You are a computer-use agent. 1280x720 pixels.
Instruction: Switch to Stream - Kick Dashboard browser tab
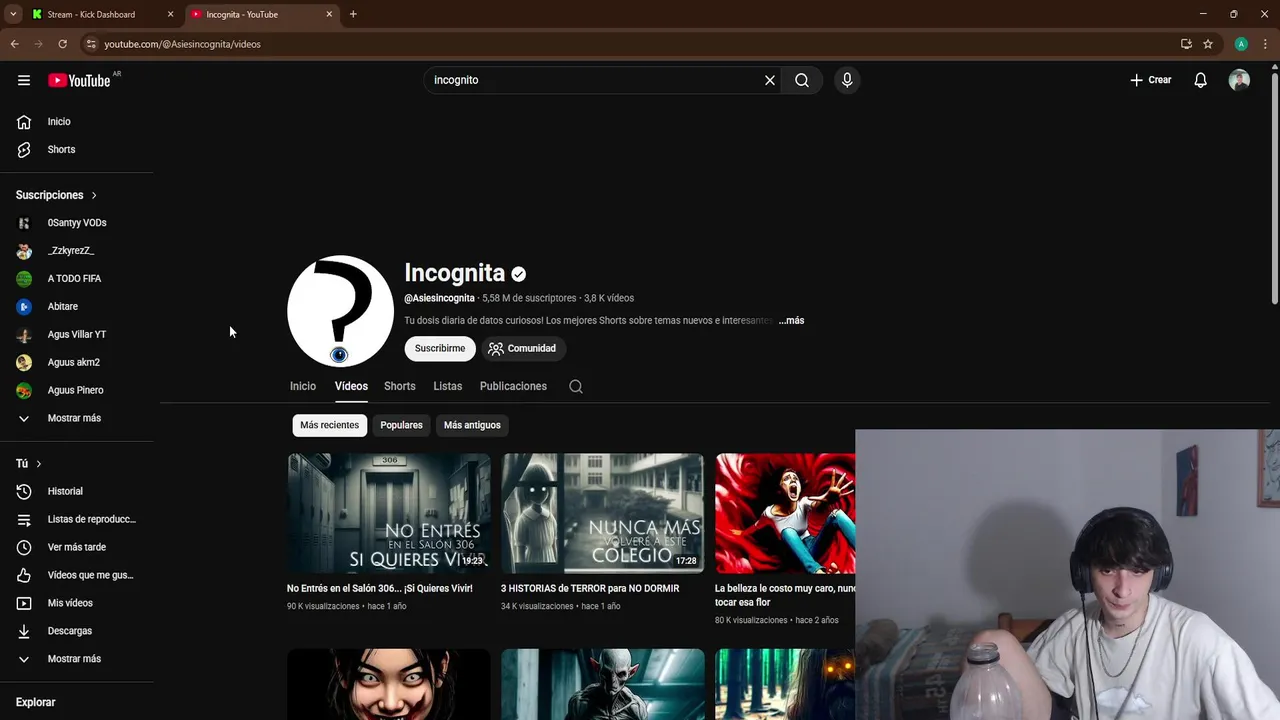point(101,14)
